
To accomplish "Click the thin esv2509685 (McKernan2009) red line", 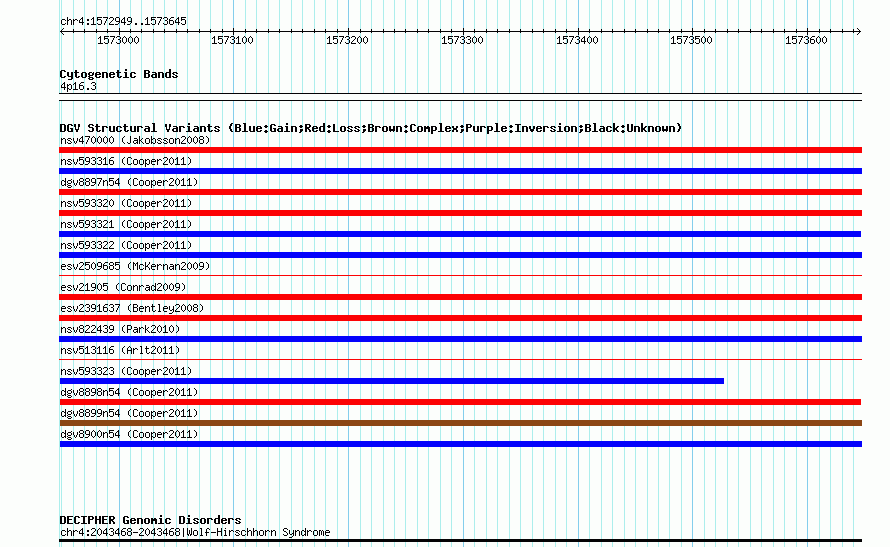I will pyautogui.click(x=460, y=276).
